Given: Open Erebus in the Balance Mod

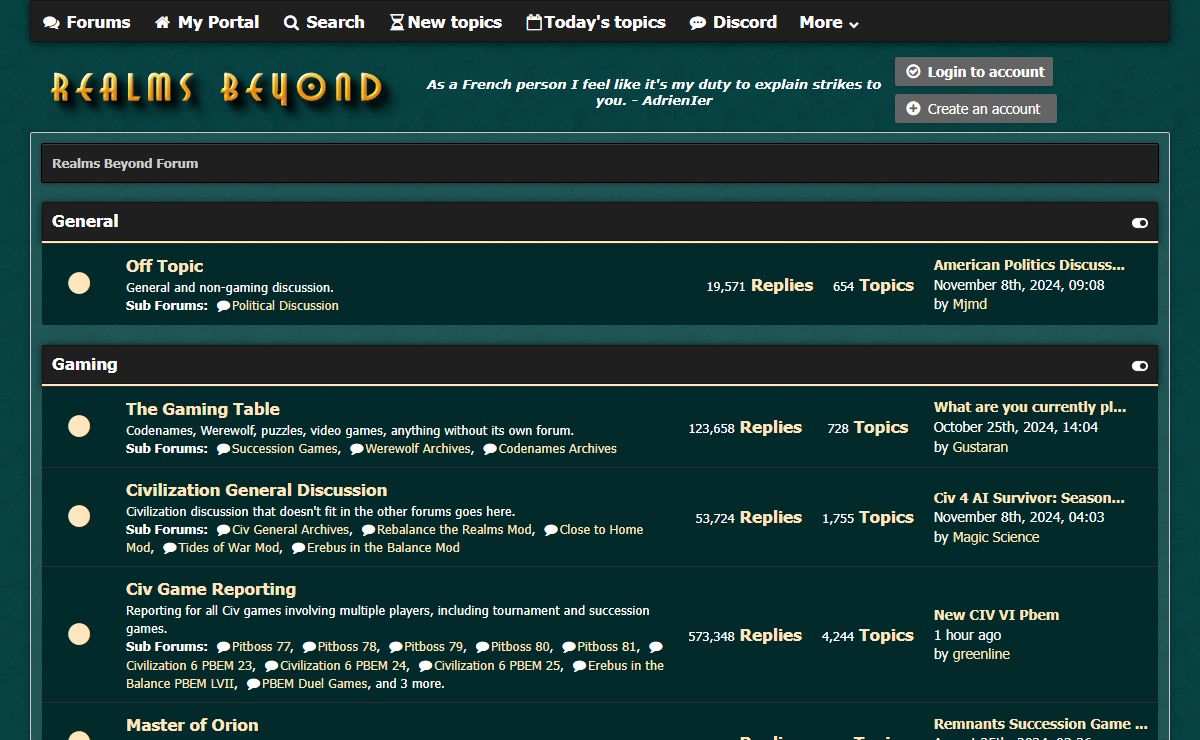Looking at the screenshot, I should click(384, 548).
